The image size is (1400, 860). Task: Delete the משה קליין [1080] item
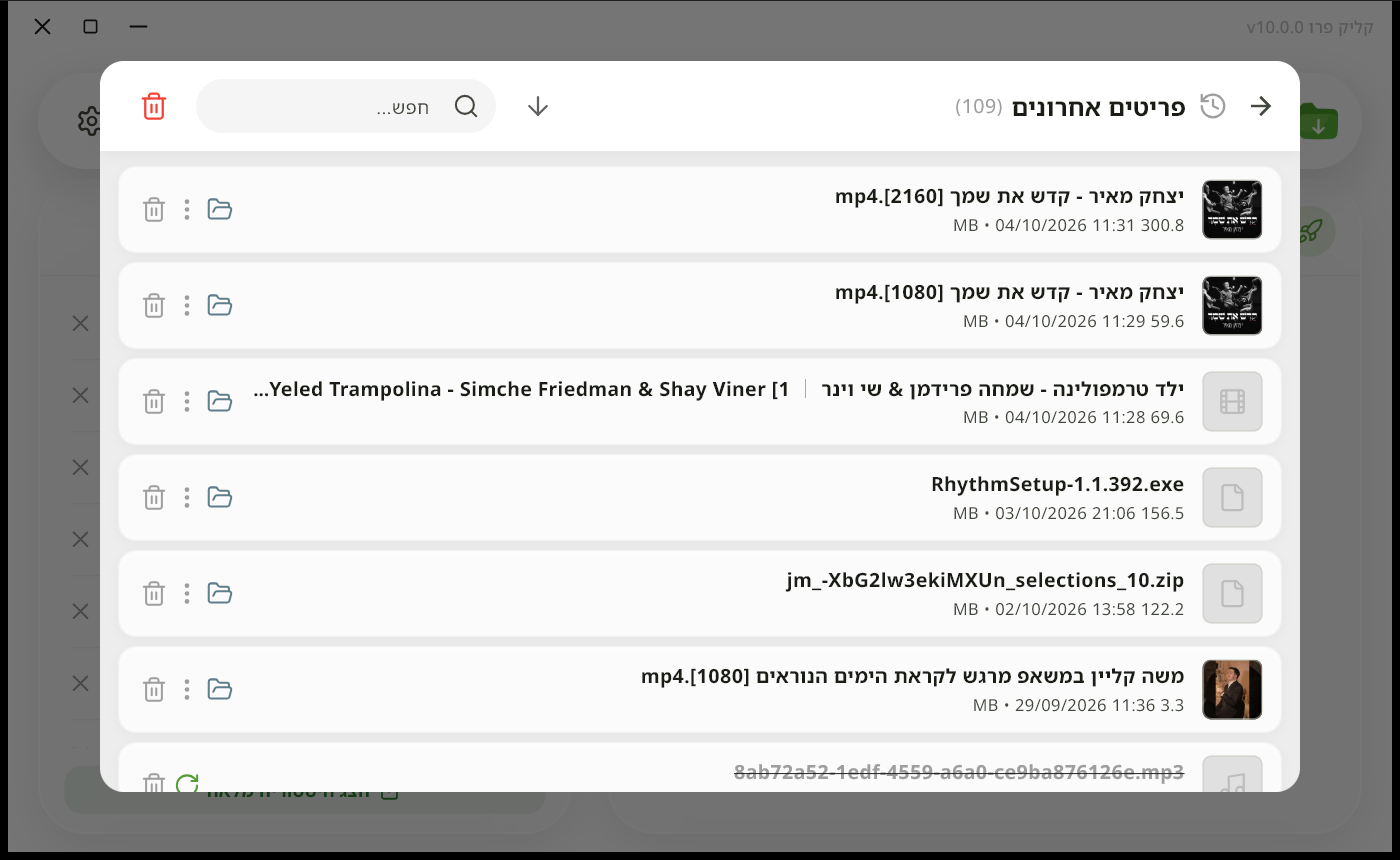(x=153, y=689)
